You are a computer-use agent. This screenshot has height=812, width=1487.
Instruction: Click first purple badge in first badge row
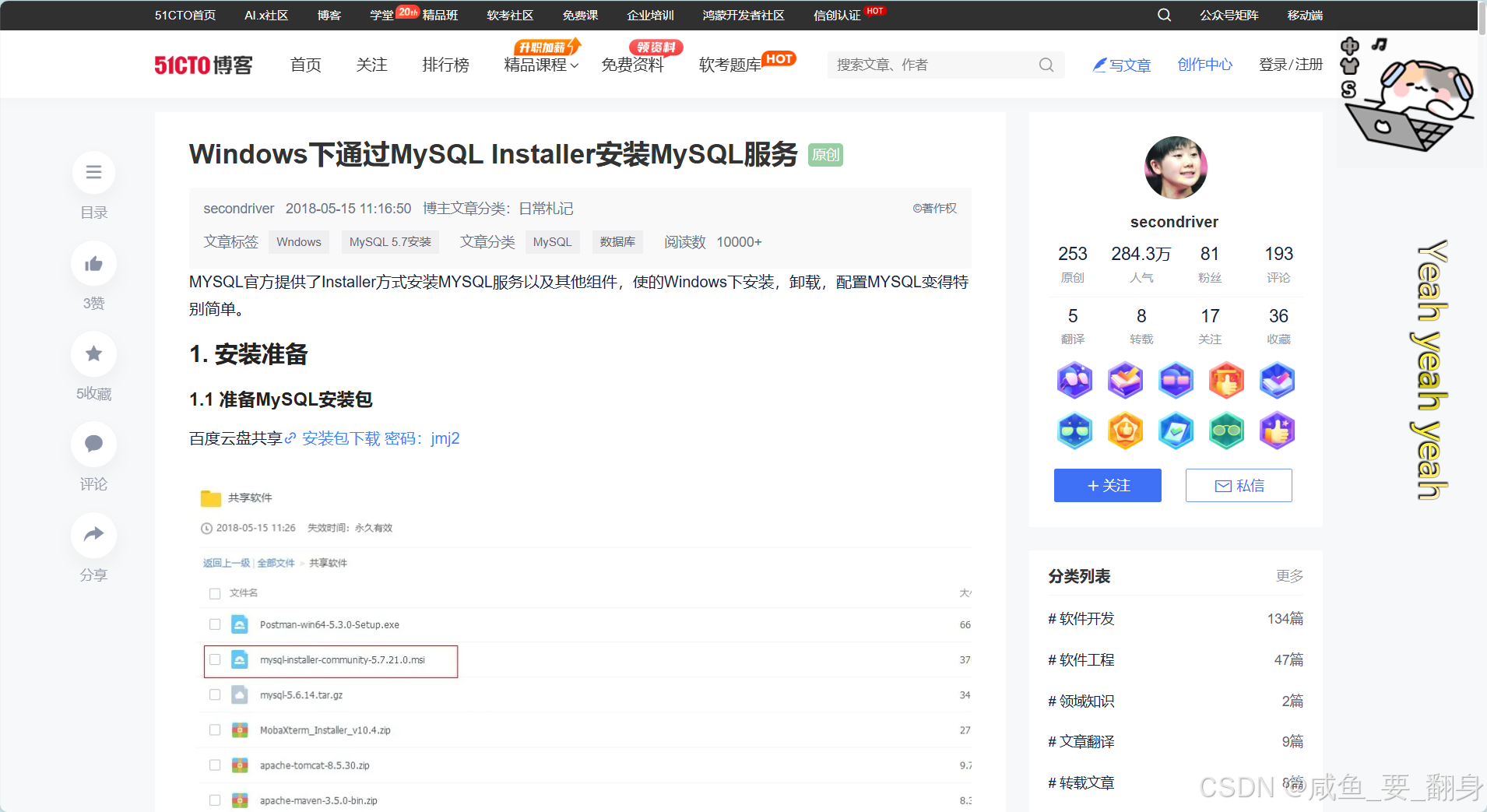pos(1074,381)
